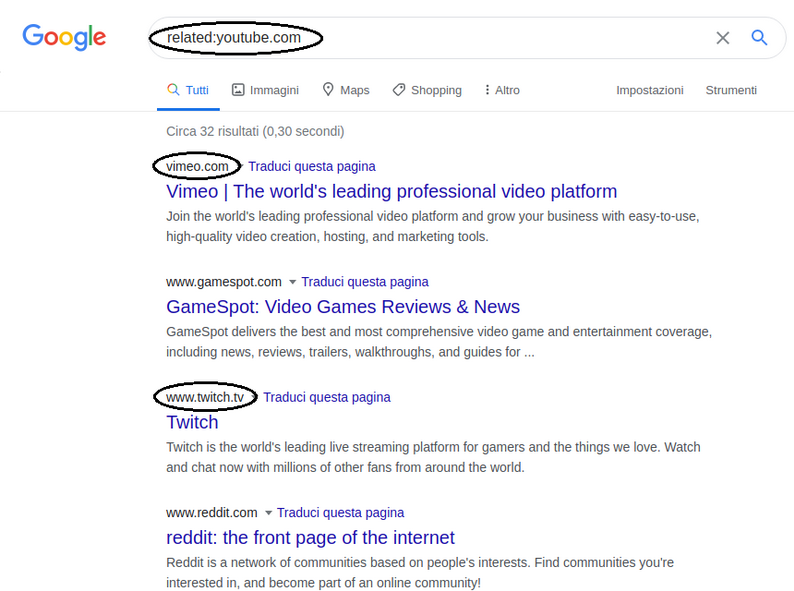794x591 pixels.
Task: Translate the Vimeo result page
Action: (x=312, y=167)
